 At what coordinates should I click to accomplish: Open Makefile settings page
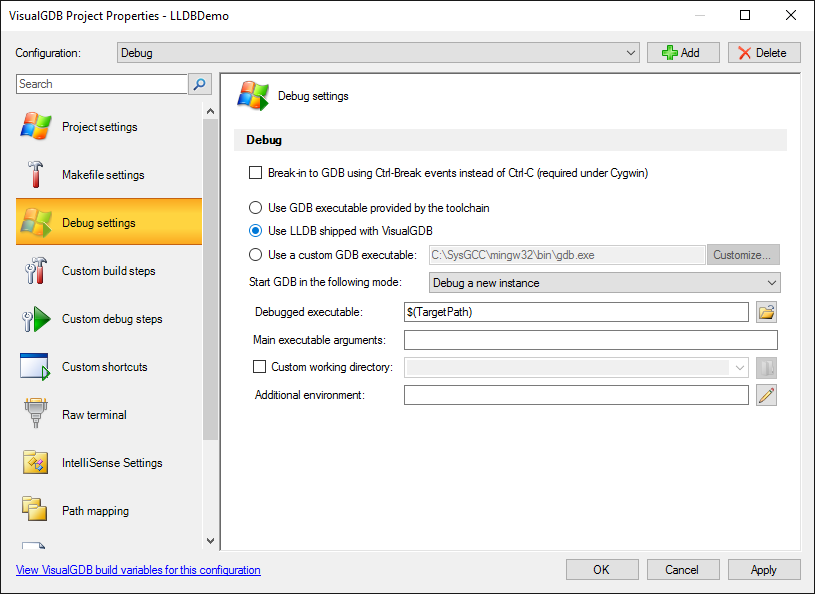click(109, 174)
